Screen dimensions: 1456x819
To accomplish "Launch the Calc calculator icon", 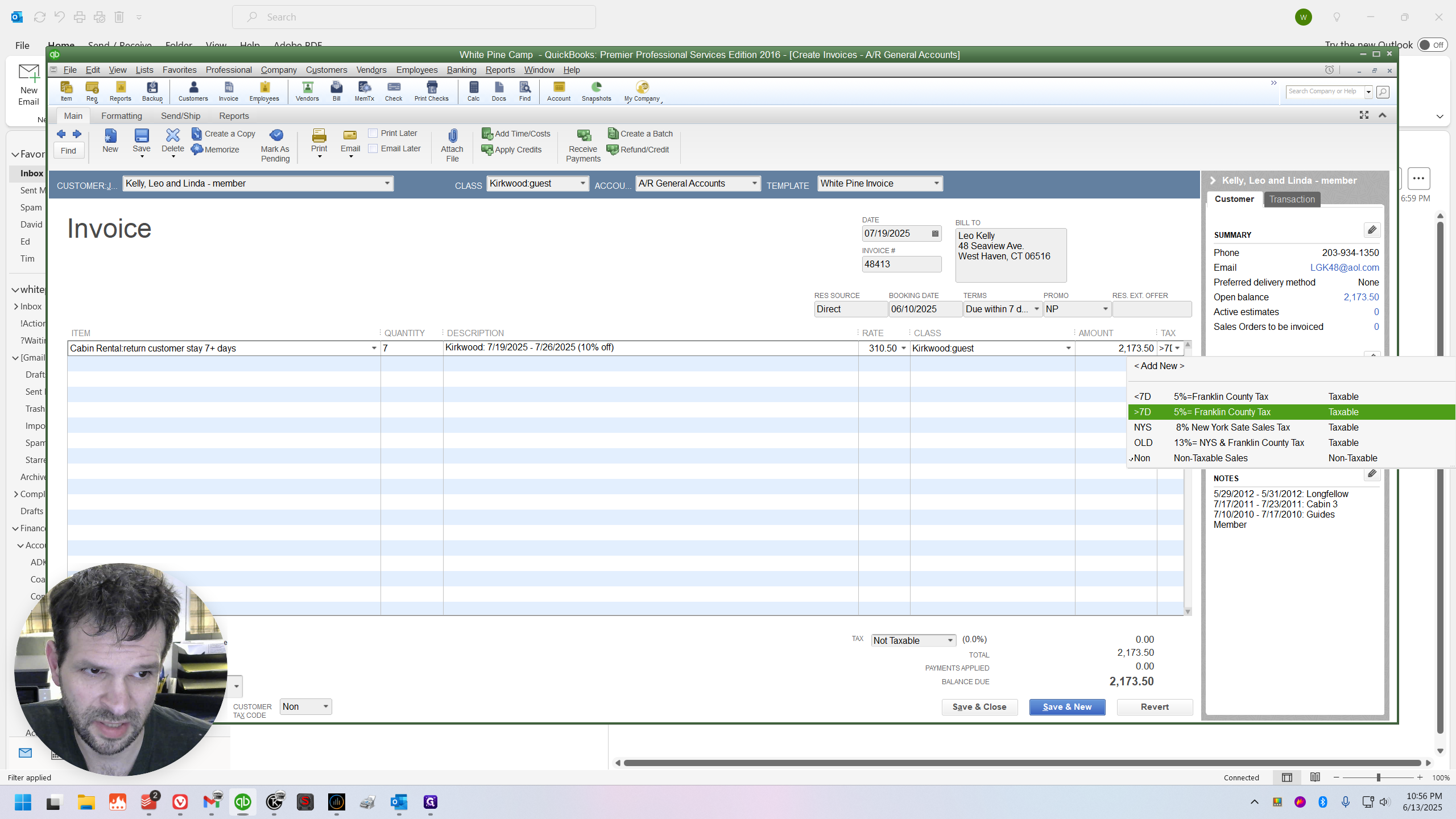I will [474, 91].
